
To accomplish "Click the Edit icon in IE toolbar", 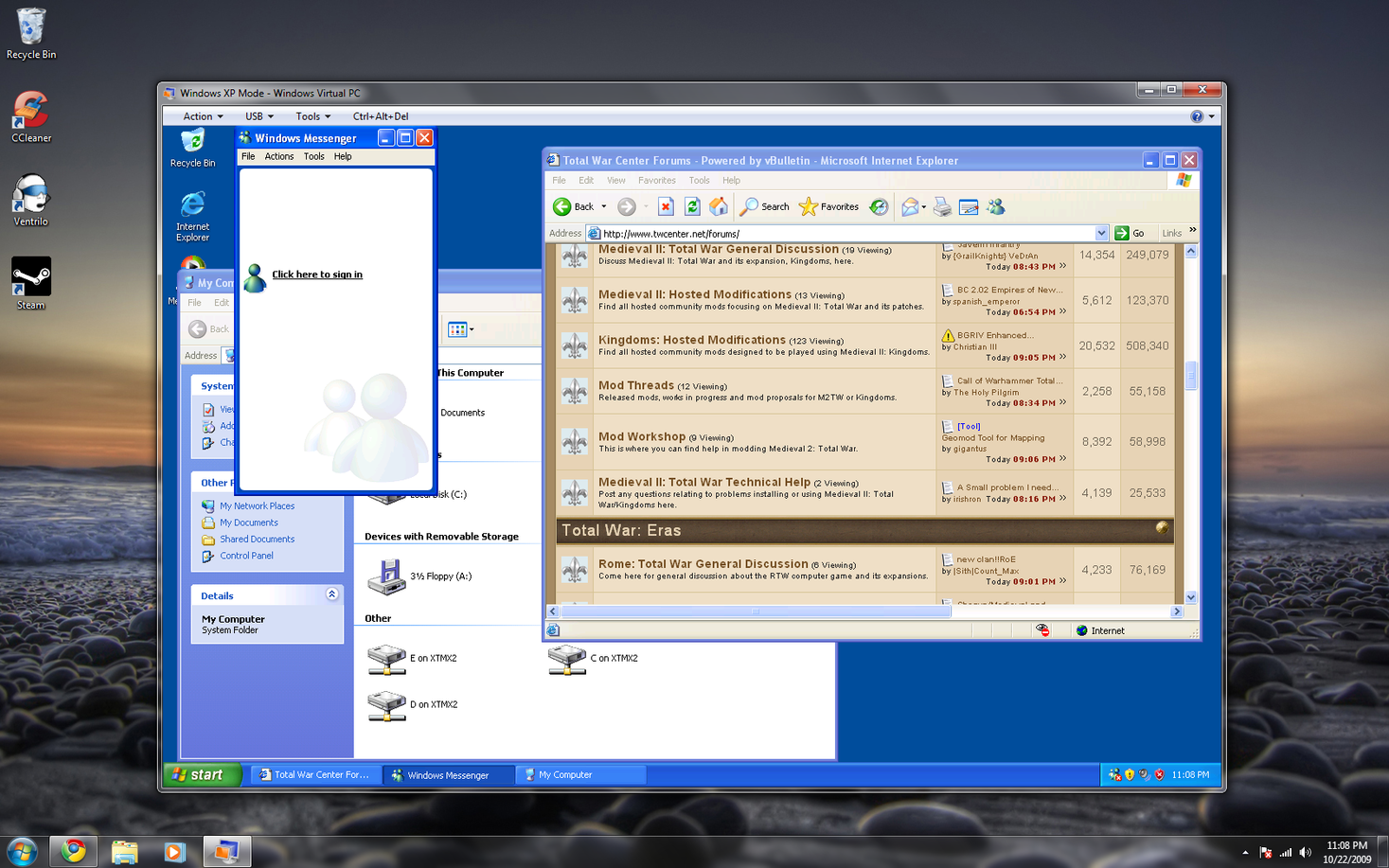I will 969,206.
